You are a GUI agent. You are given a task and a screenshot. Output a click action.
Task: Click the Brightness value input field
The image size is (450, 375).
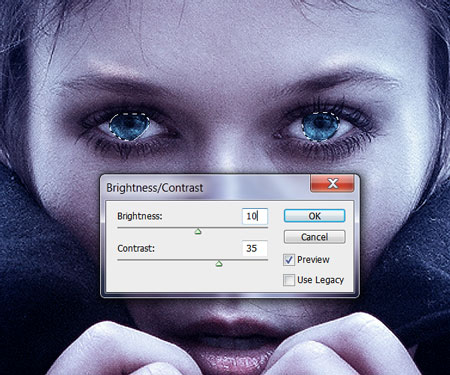click(255, 216)
